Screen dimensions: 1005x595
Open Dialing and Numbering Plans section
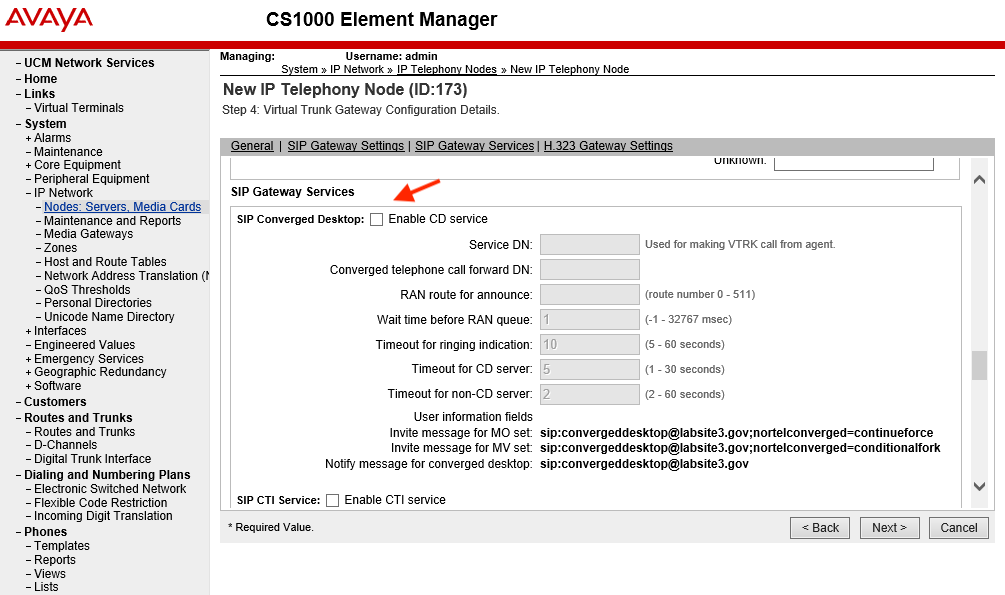(x=107, y=475)
